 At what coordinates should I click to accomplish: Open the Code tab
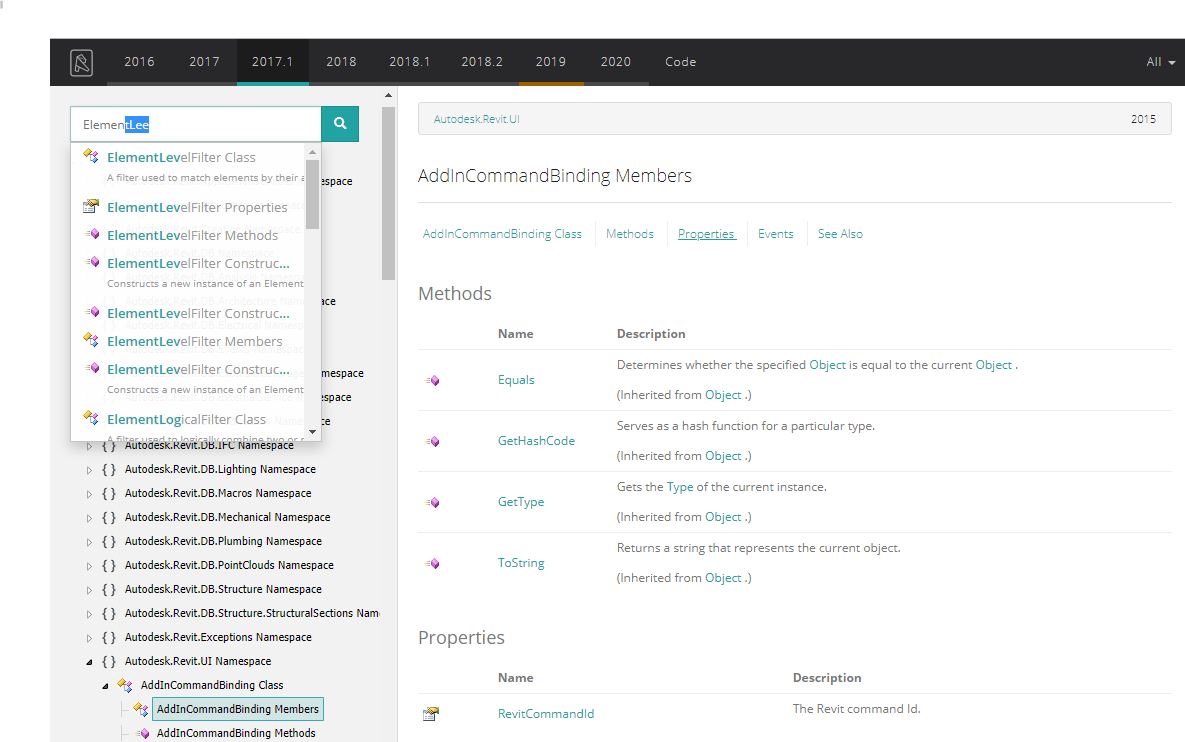pos(680,62)
